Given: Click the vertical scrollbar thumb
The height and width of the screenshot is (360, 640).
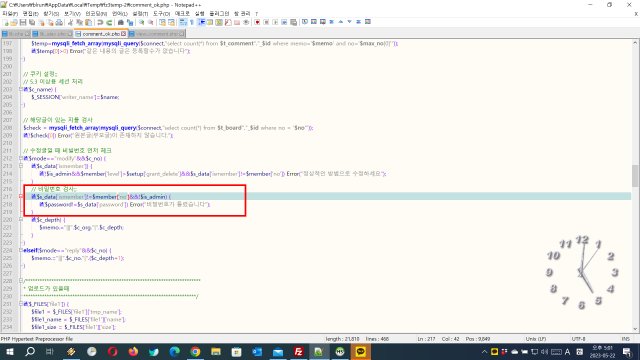Looking at the screenshot, I should [635, 175].
